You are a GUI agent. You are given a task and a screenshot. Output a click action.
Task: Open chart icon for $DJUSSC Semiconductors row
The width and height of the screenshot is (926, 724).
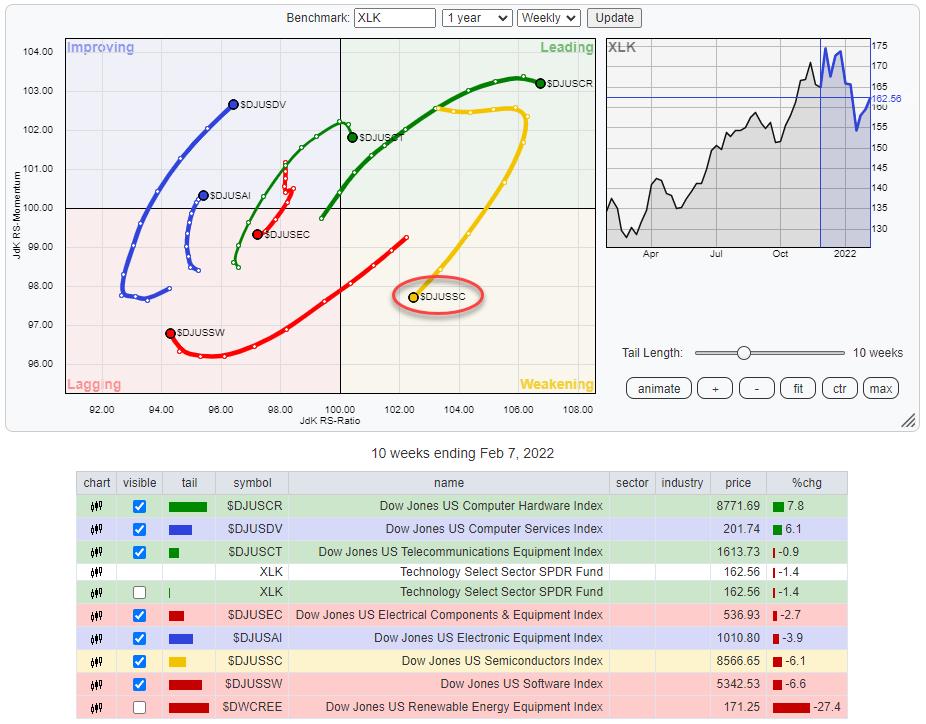point(97,661)
